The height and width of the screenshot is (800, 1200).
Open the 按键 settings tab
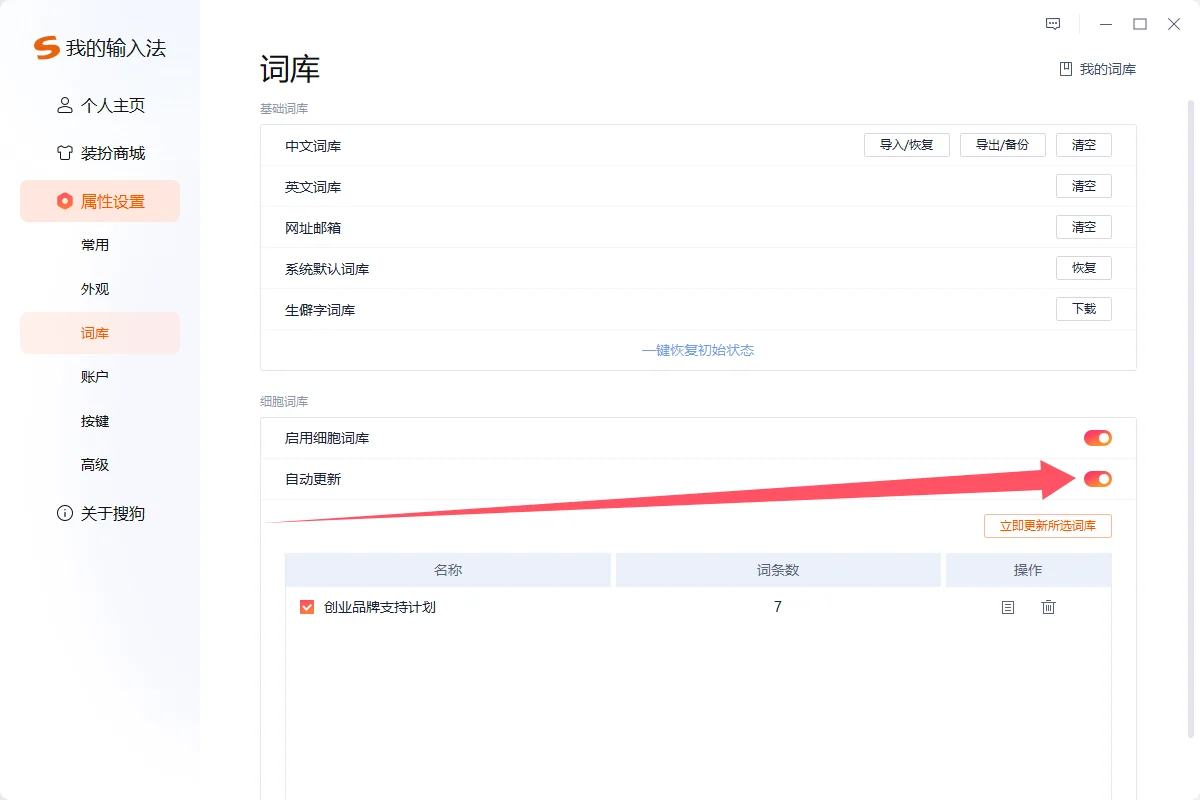95,421
